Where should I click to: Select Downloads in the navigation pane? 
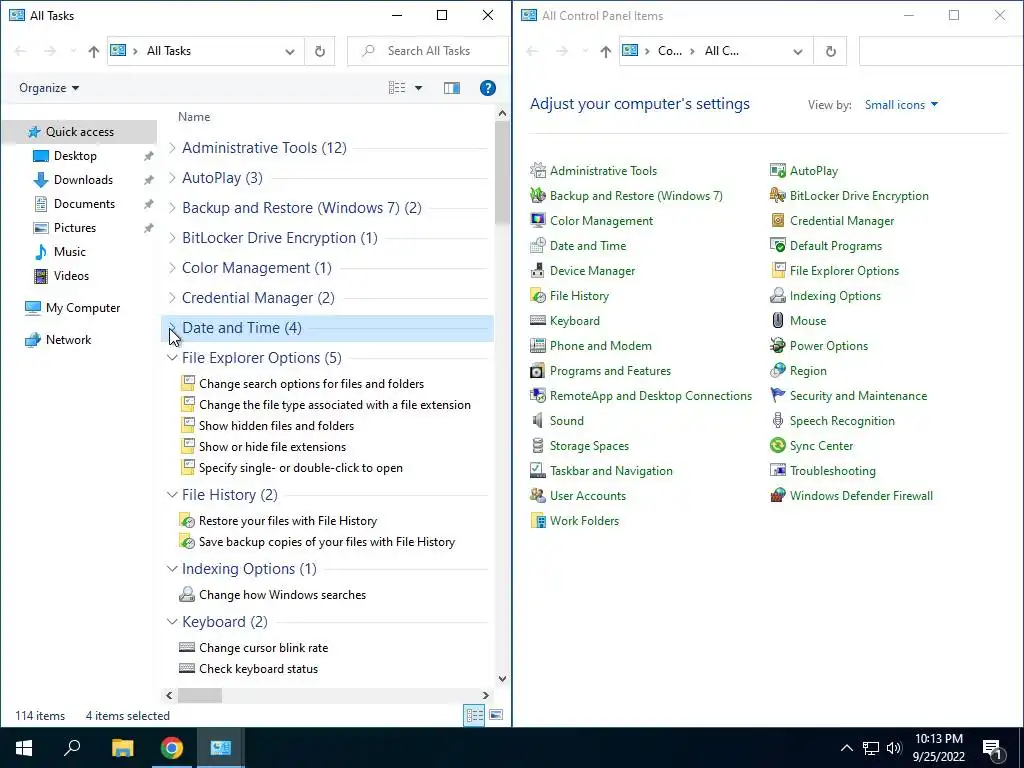click(83, 180)
